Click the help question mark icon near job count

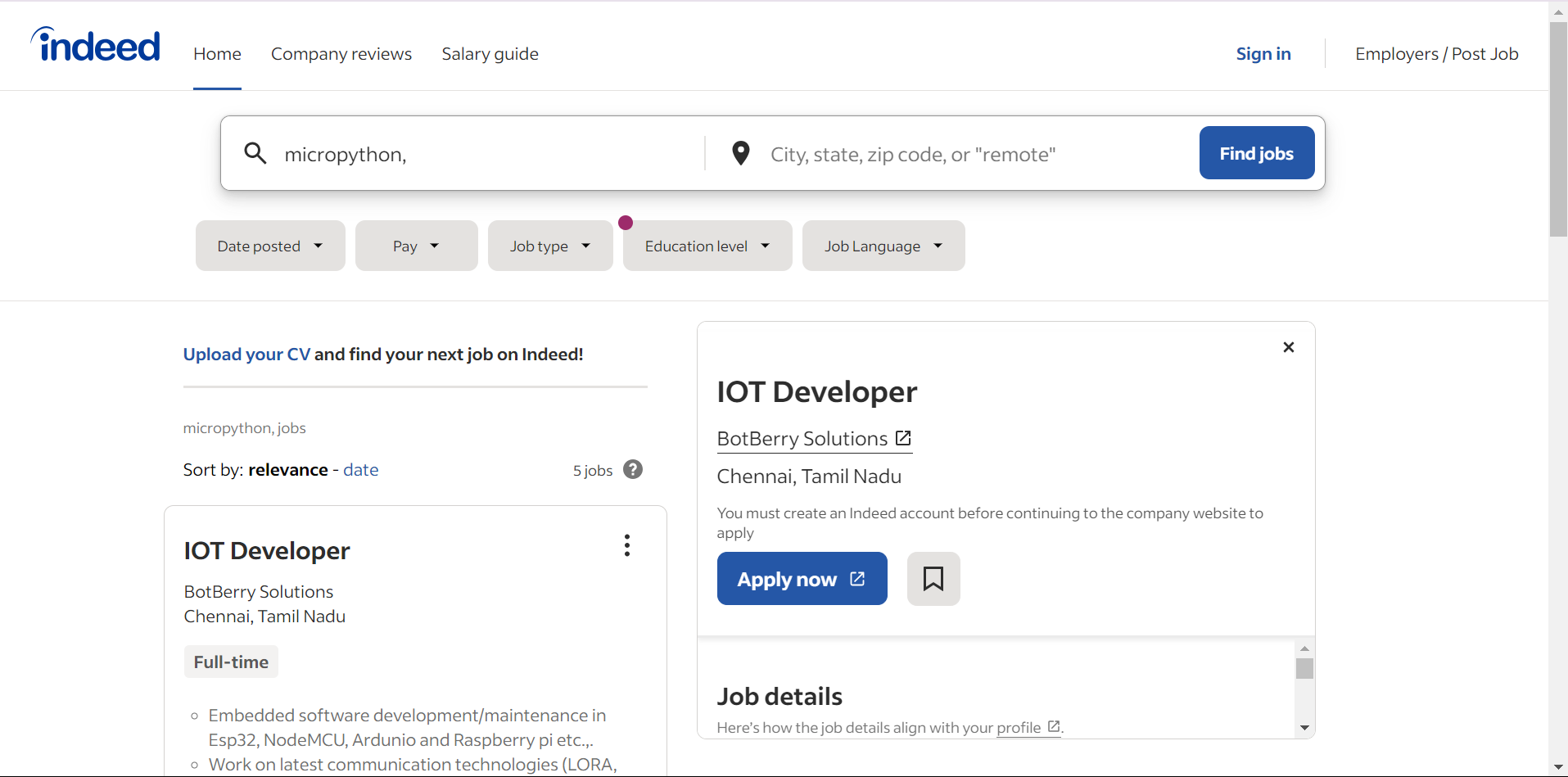(x=632, y=469)
